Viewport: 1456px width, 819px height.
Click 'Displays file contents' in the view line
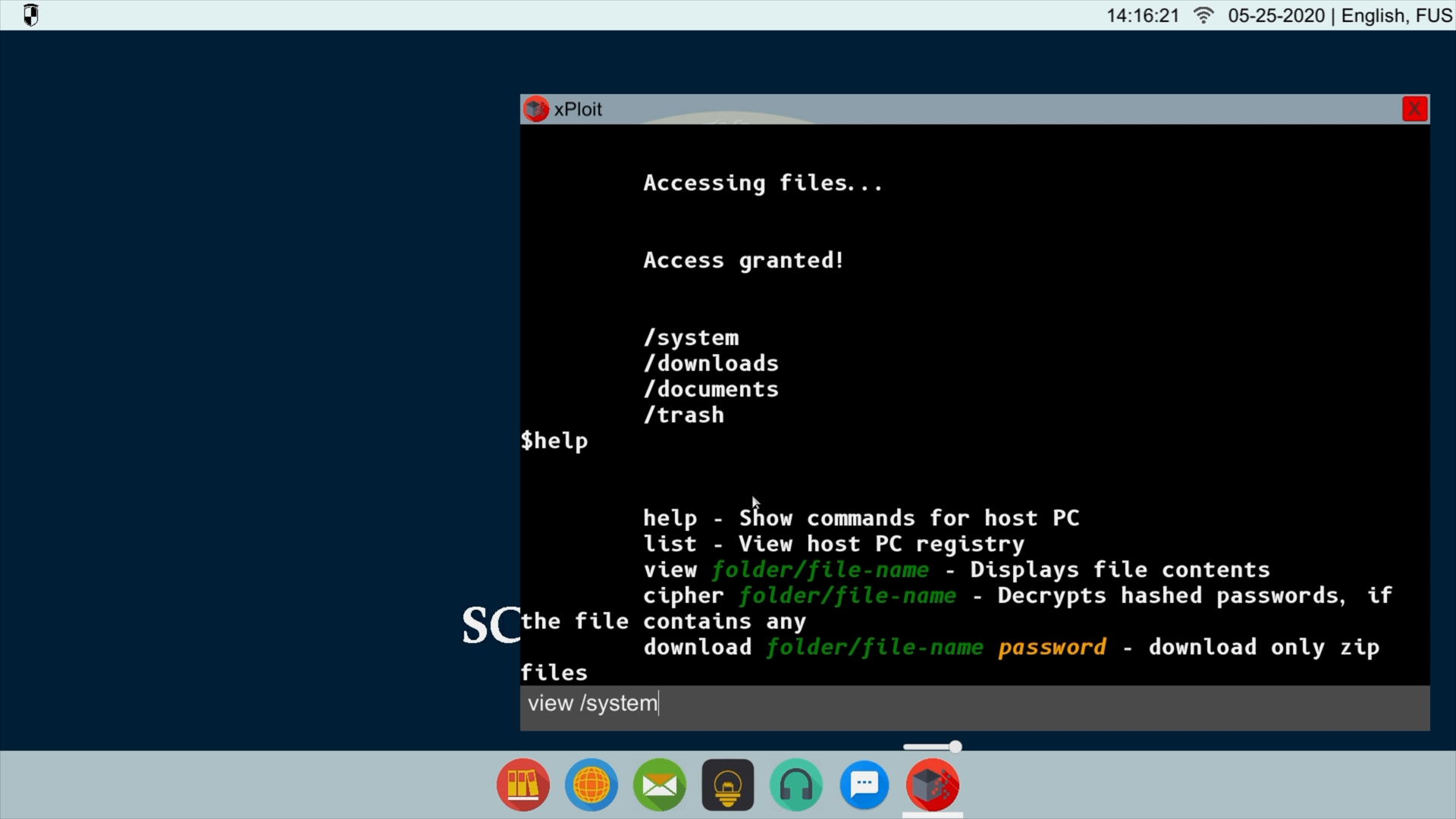(1120, 570)
